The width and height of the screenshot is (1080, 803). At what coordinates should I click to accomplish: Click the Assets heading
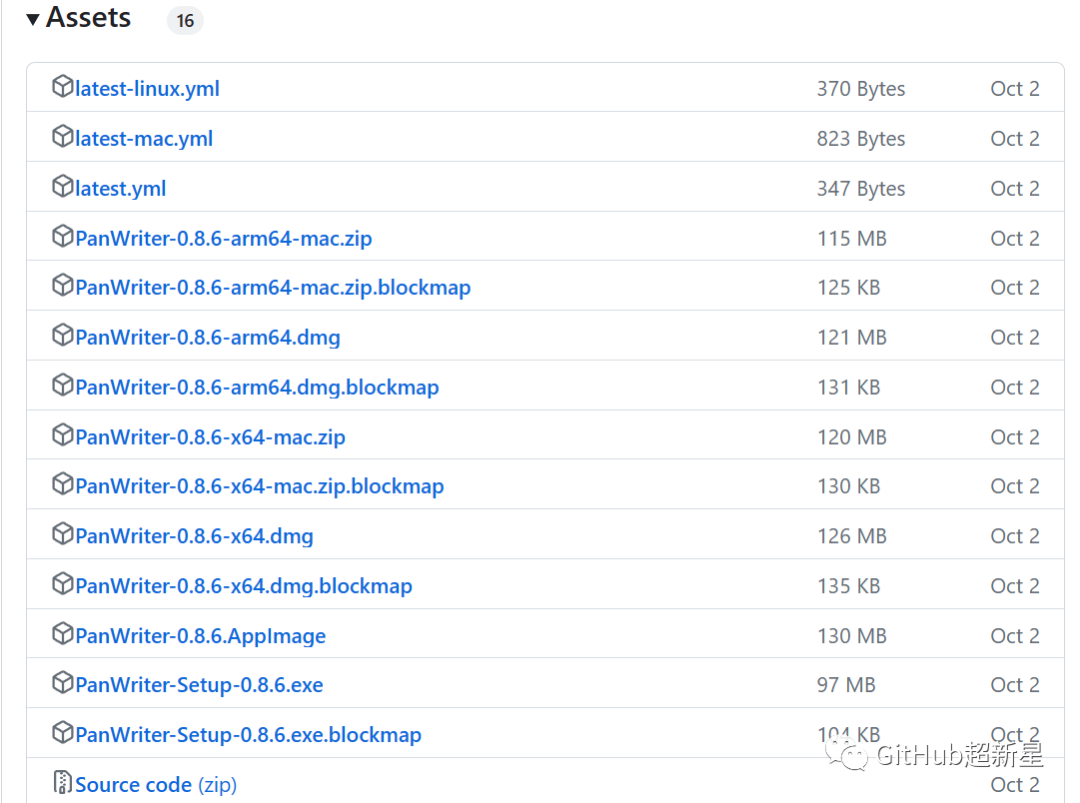point(88,17)
